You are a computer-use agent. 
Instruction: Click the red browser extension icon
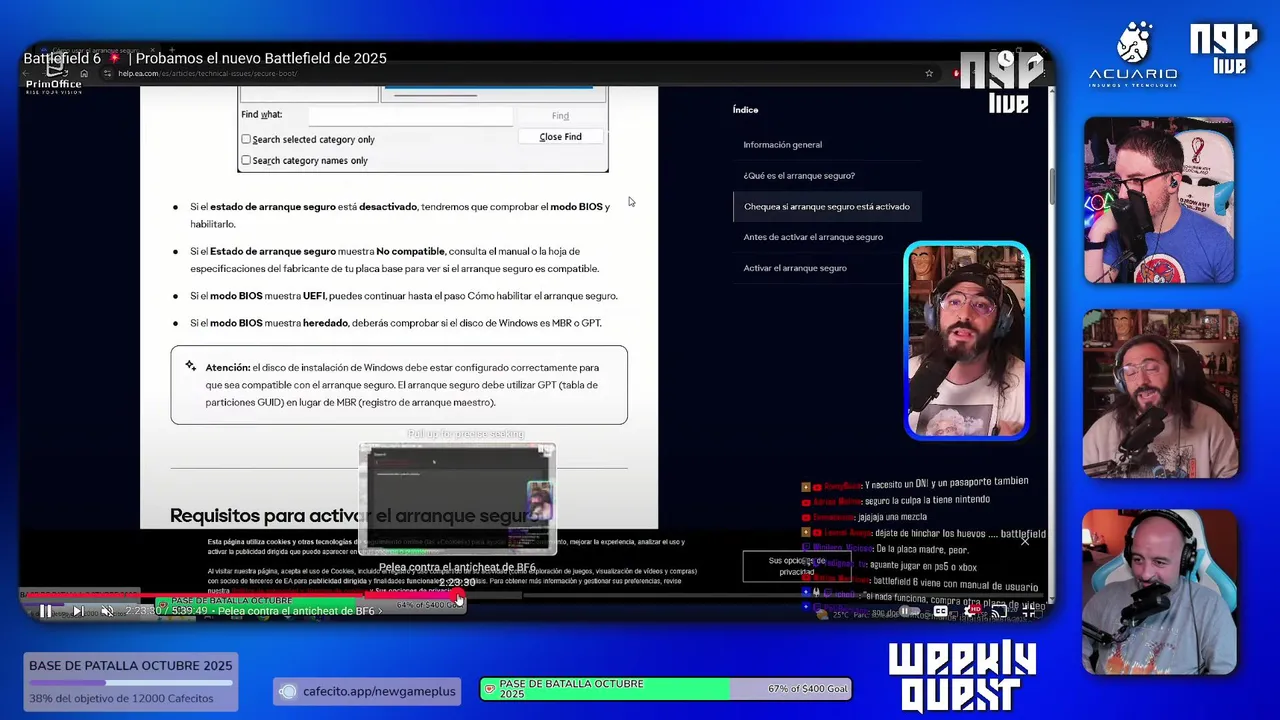[x=957, y=73]
